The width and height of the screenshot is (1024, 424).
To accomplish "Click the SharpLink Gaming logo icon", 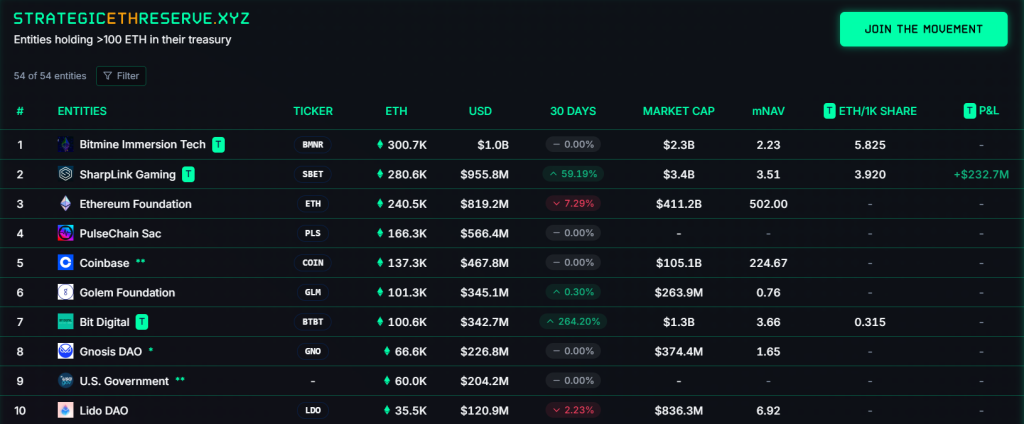I will tap(65, 174).
